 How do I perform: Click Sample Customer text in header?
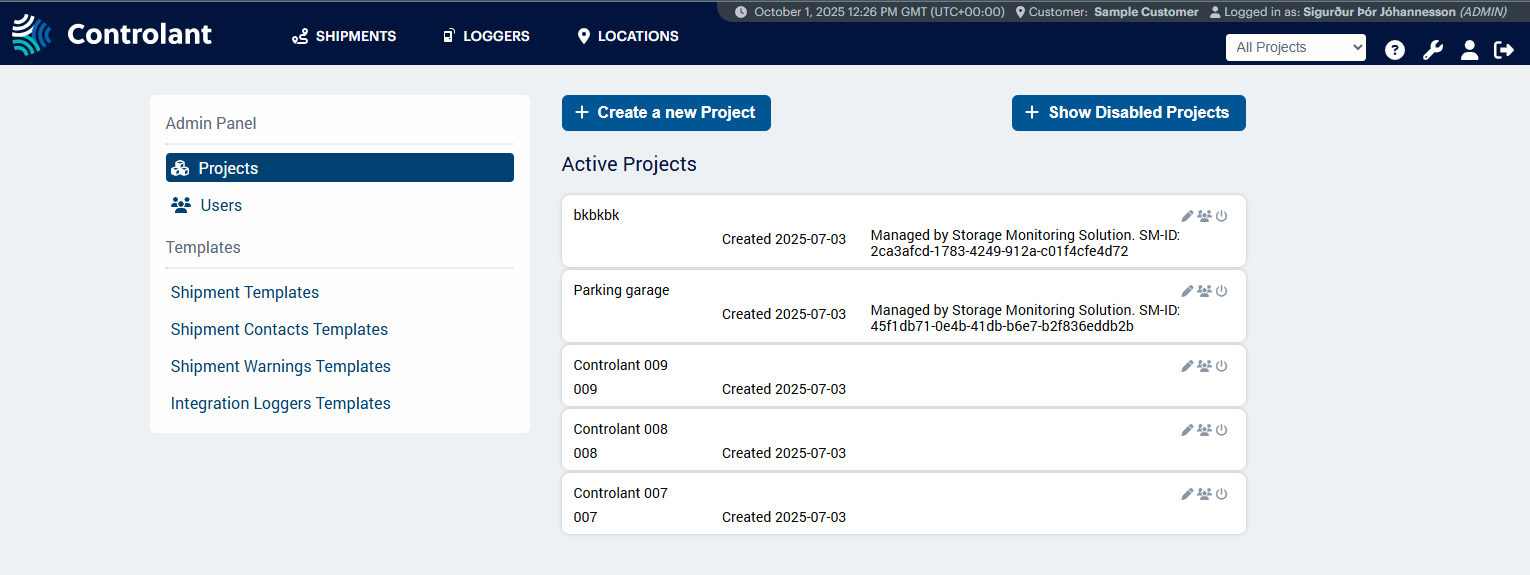click(1146, 12)
